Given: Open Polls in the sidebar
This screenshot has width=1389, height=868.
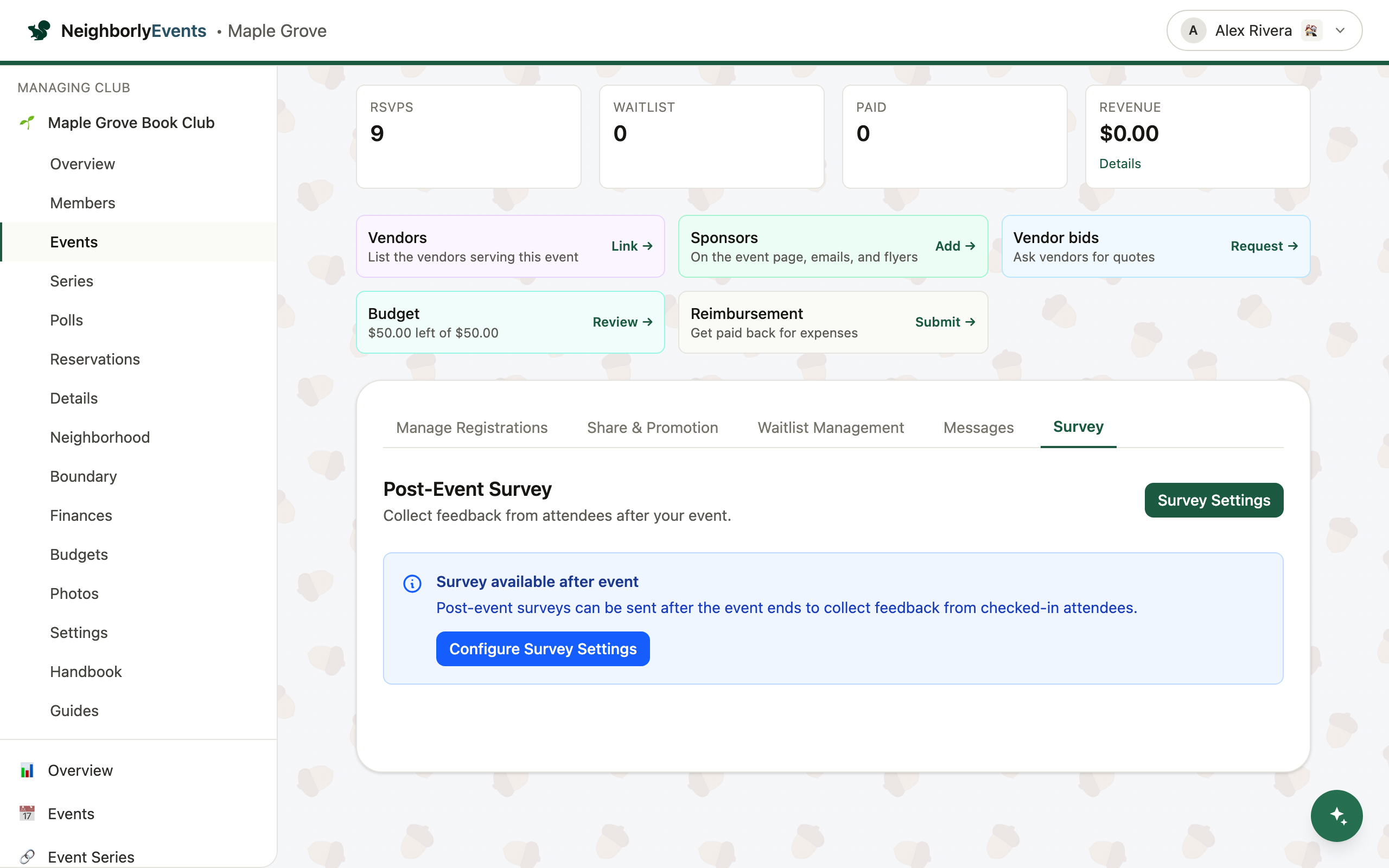Looking at the screenshot, I should pos(138,320).
